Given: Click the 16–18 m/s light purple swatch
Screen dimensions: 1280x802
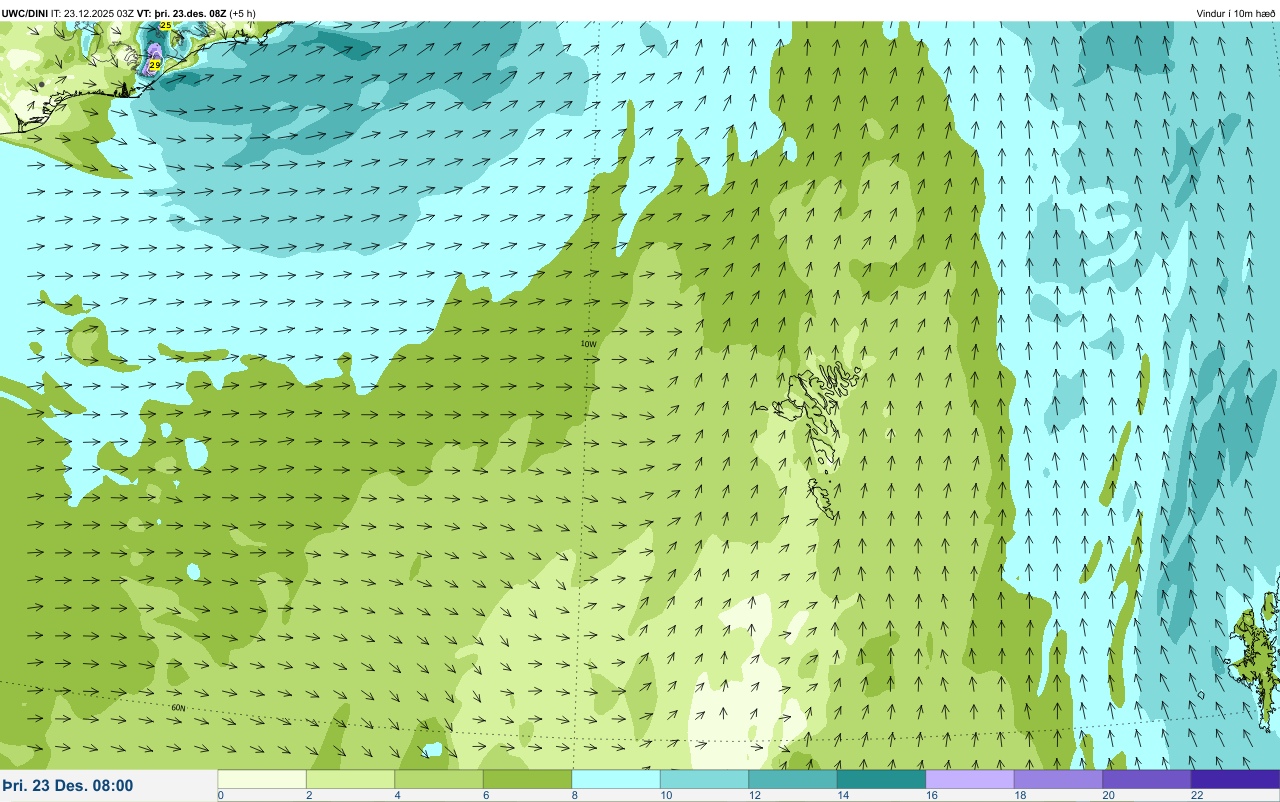Looking at the screenshot, I should [x=970, y=779].
